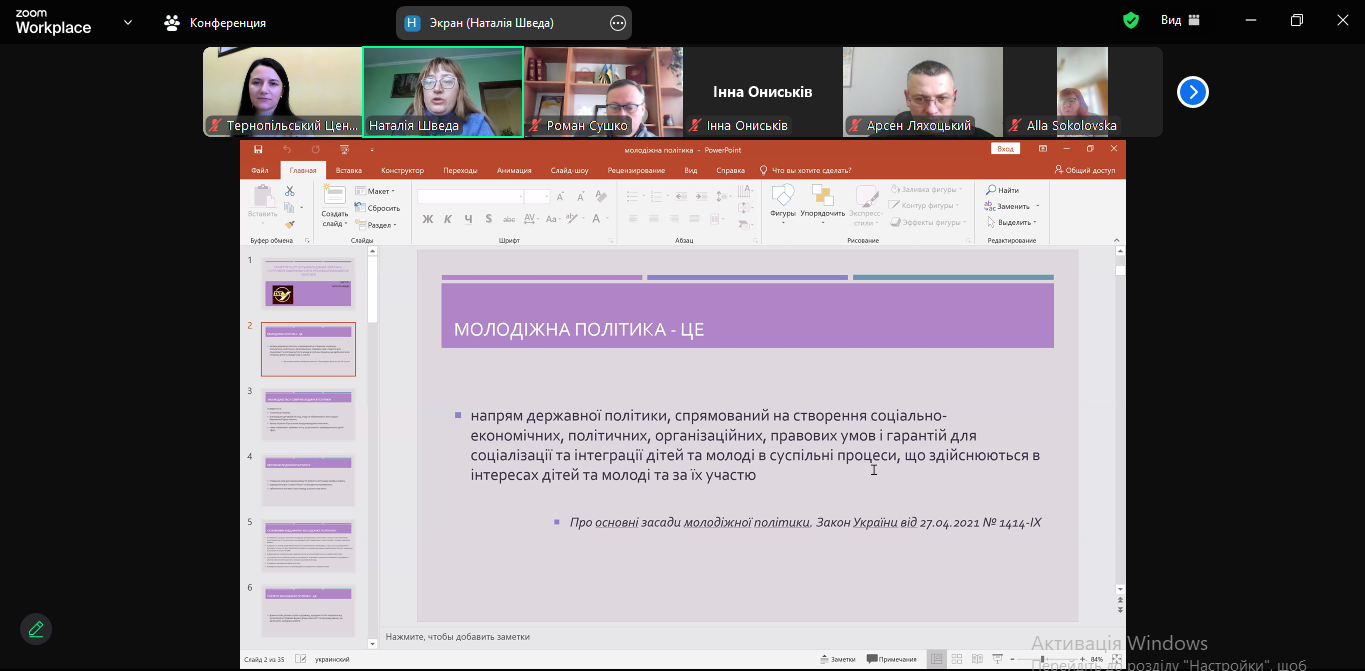Click the green encryption shield icon

pos(1131,21)
